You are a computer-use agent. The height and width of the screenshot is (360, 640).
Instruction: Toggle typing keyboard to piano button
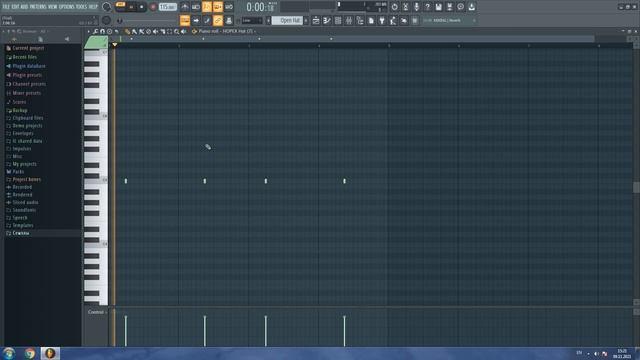click(x=185, y=20)
